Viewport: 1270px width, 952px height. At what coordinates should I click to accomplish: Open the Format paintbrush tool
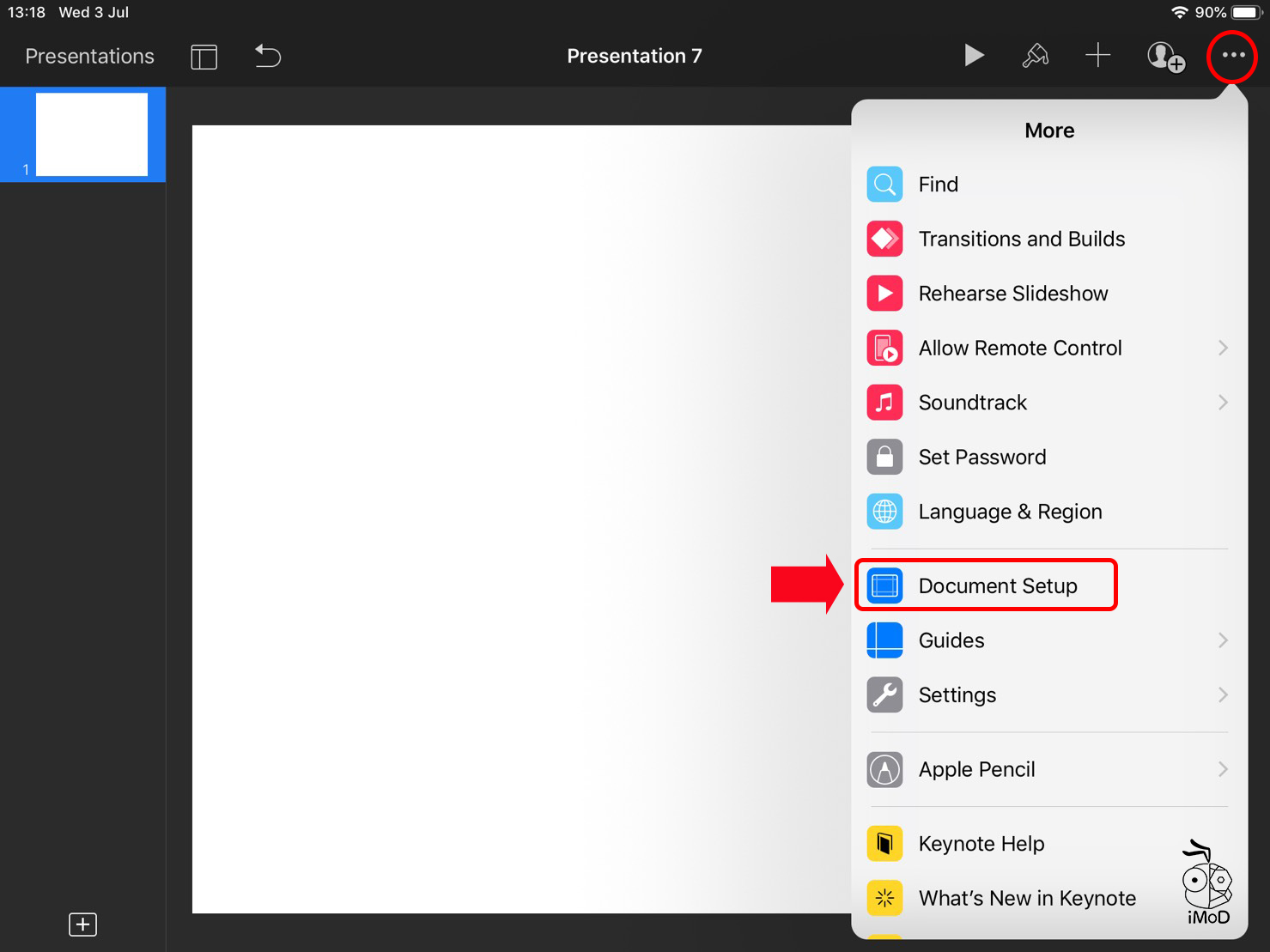coord(1036,56)
